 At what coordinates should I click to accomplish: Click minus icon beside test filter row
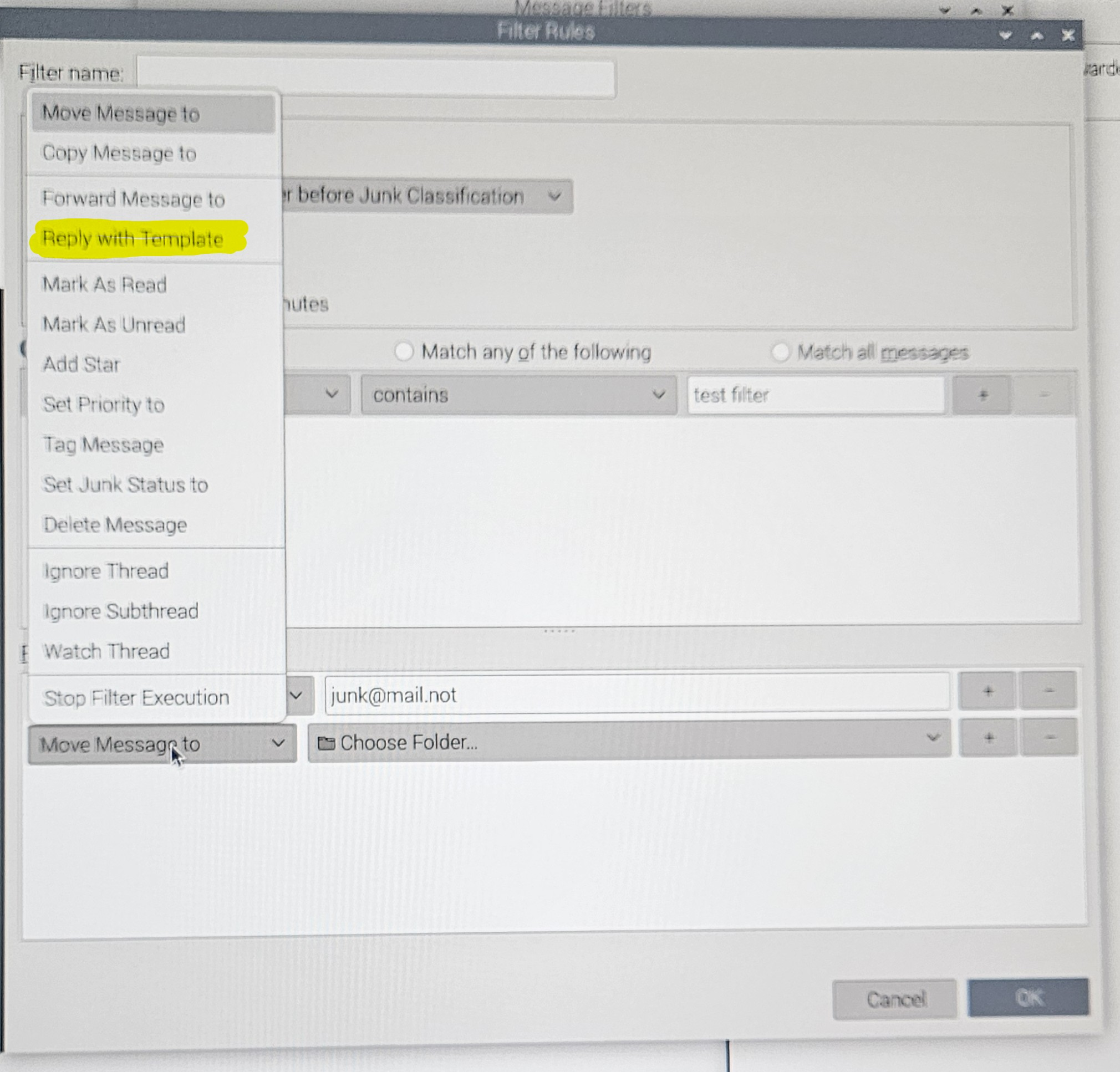tap(1044, 395)
